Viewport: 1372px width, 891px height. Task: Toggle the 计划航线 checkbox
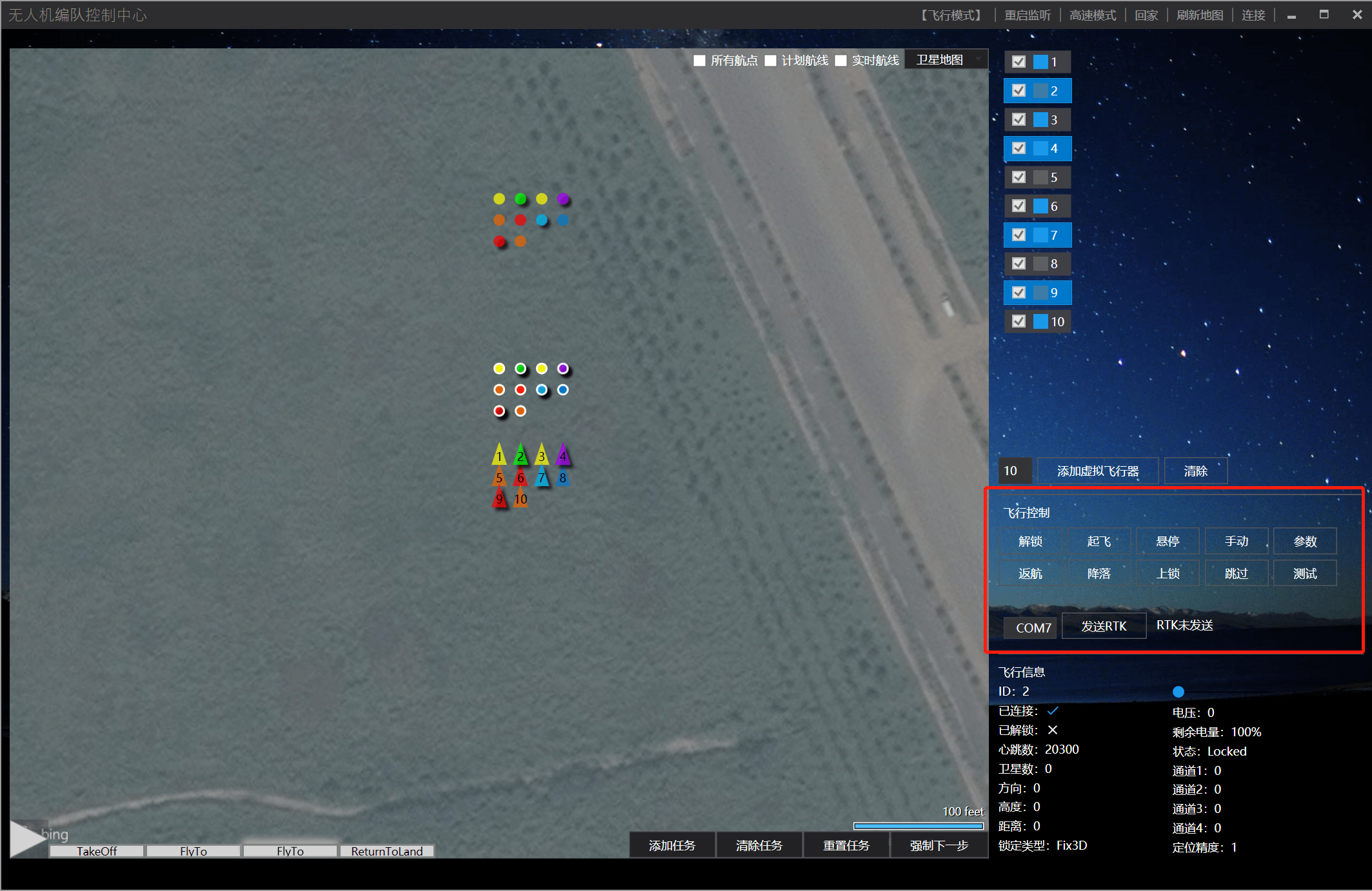770,61
